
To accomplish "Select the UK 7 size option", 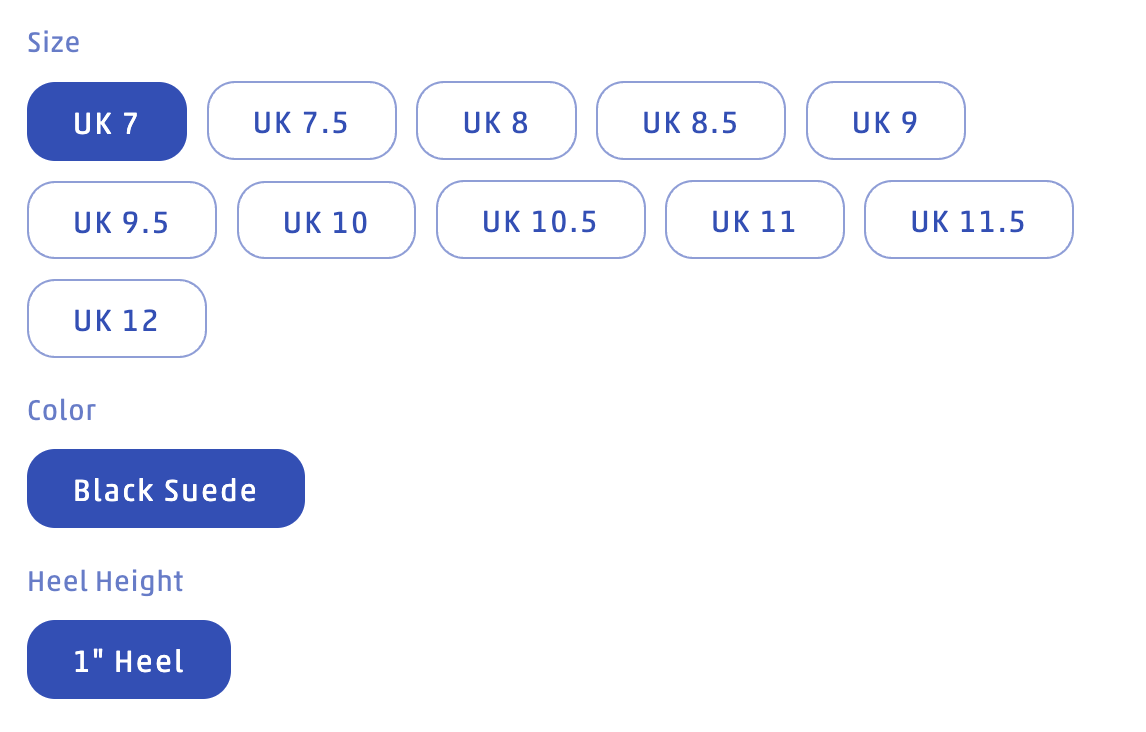I will point(107,121).
